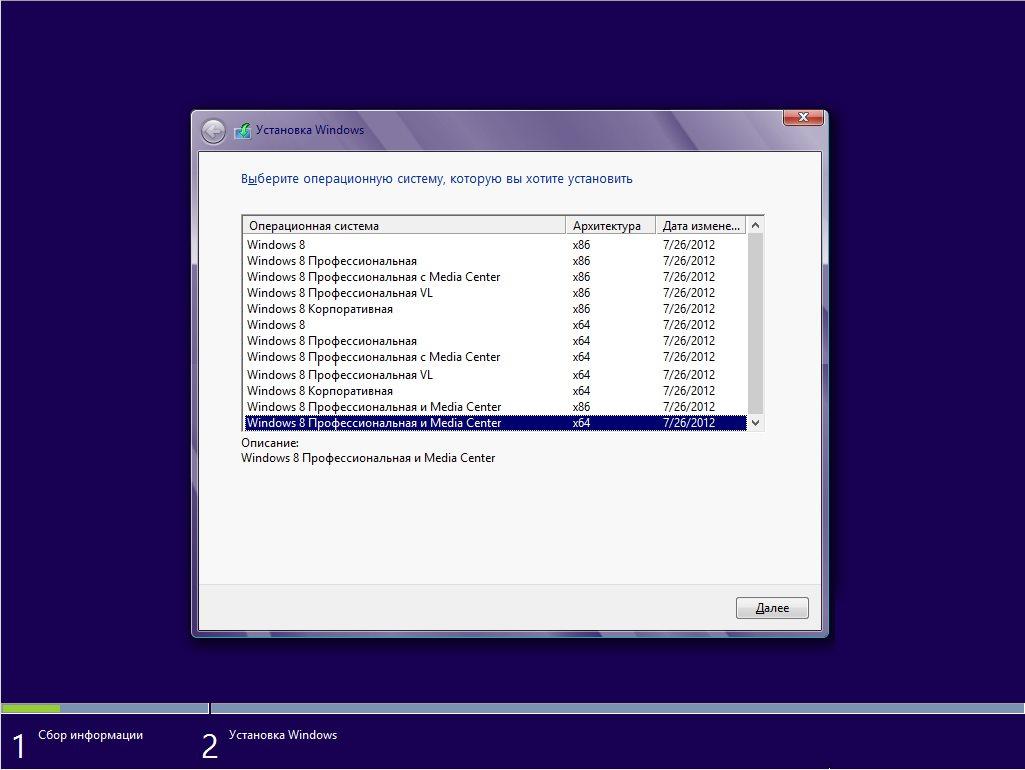The width and height of the screenshot is (1025, 770).
Task: Click the Windows setup icon in the title bar
Action: pyautogui.click(x=241, y=130)
